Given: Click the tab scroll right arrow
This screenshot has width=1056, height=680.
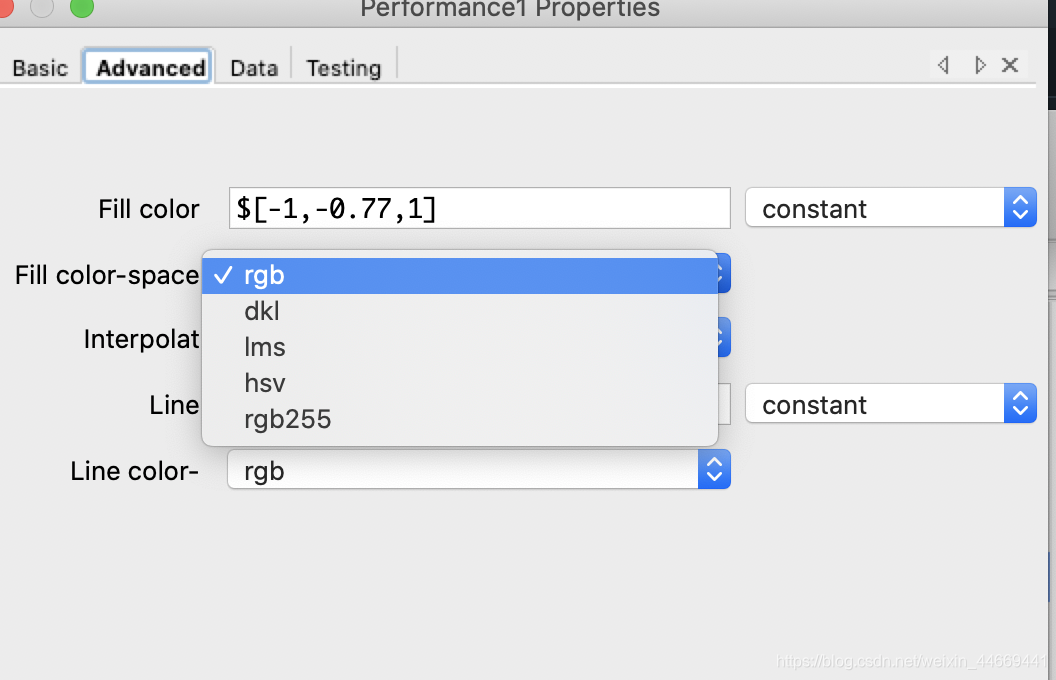Looking at the screenshot, I should click(x=980, y=65).
